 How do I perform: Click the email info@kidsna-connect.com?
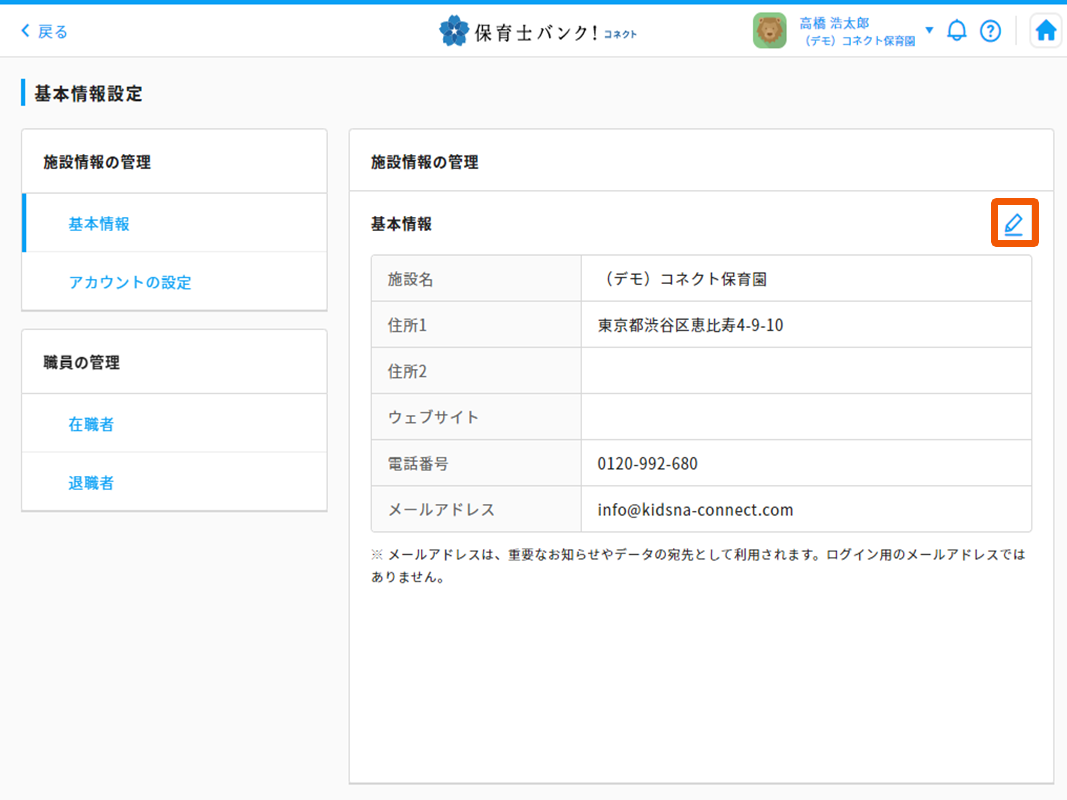tap(695, 509)
